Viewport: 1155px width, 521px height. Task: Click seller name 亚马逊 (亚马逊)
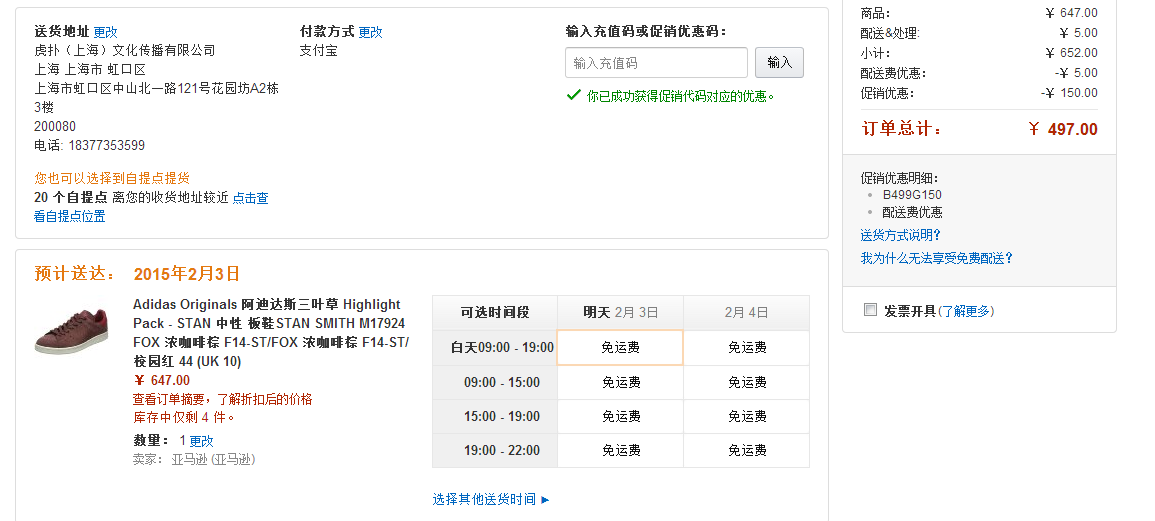click(213, 459)
